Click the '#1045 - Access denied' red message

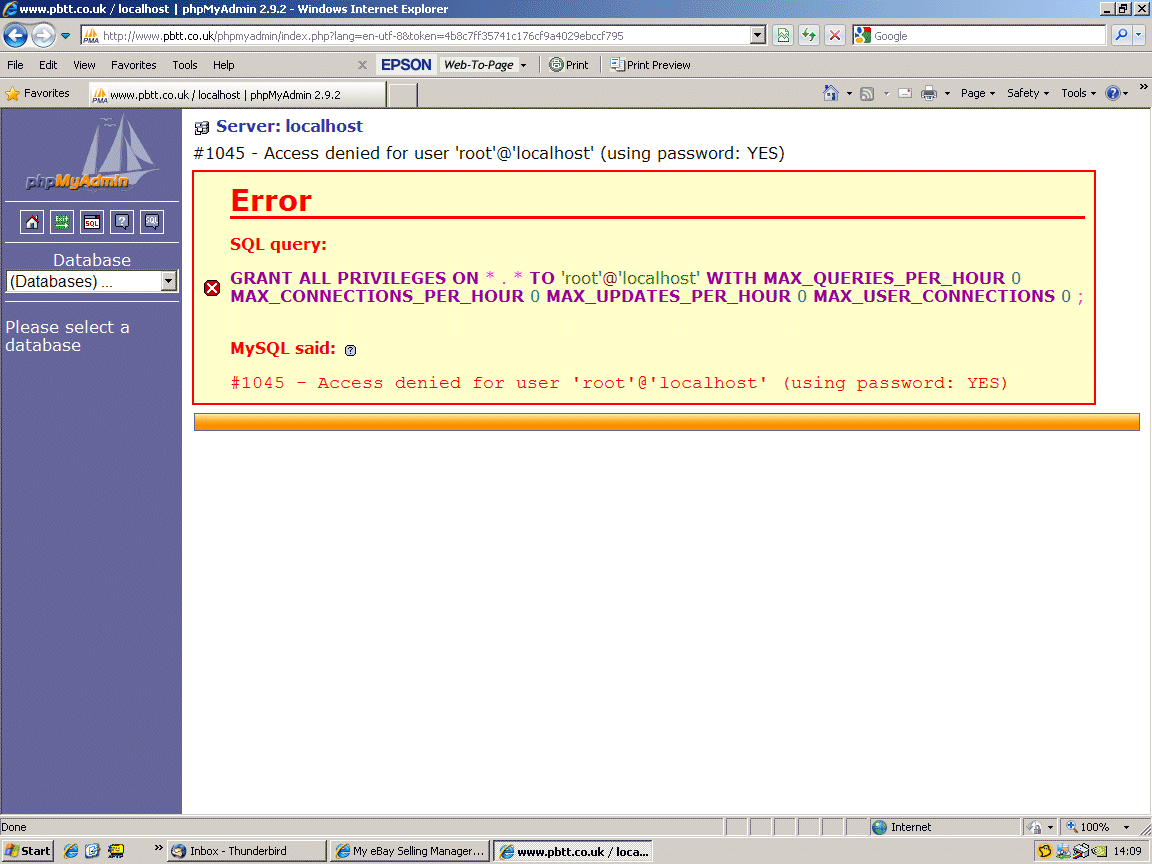[x=619, y=383]
